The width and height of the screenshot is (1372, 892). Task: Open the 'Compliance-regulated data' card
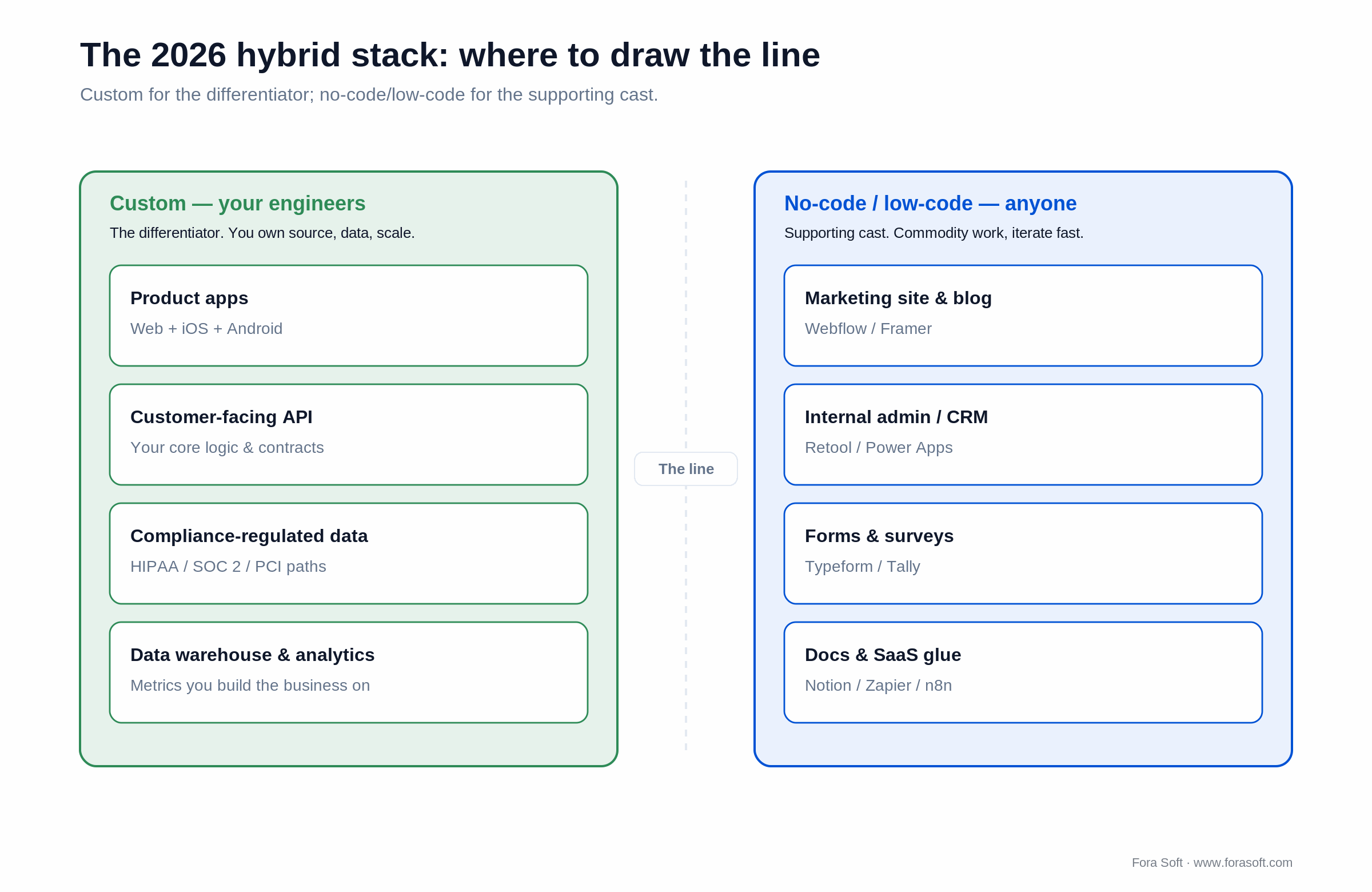[x=349, y=553]
